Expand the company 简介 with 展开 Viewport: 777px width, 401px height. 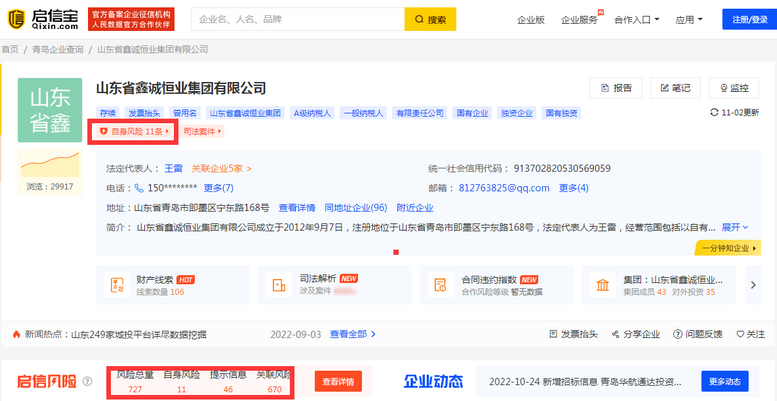(734, 228)
